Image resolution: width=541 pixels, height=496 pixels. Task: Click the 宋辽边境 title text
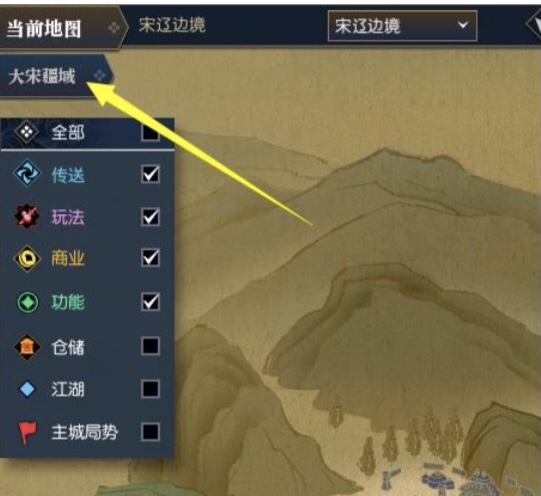coord(172,25)
